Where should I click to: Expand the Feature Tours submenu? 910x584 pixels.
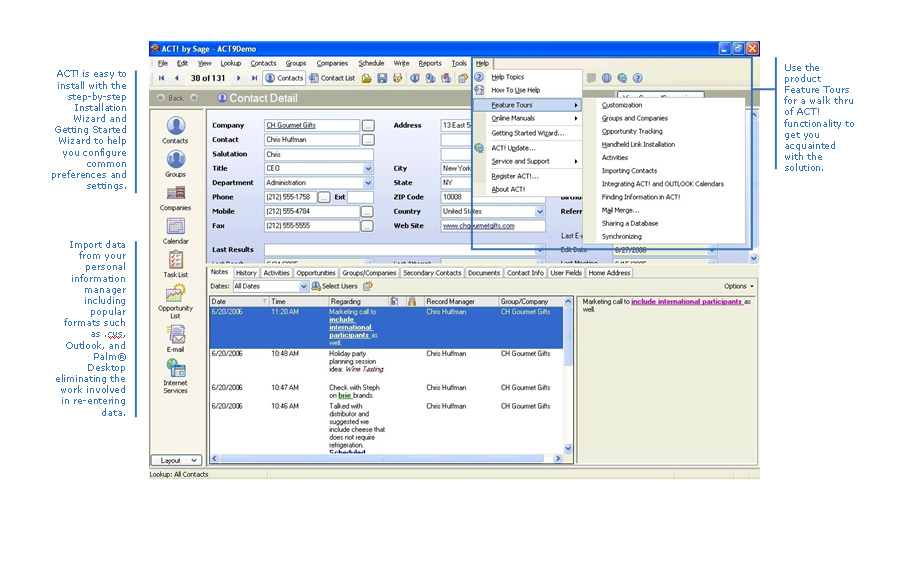(x=528, y=105)
